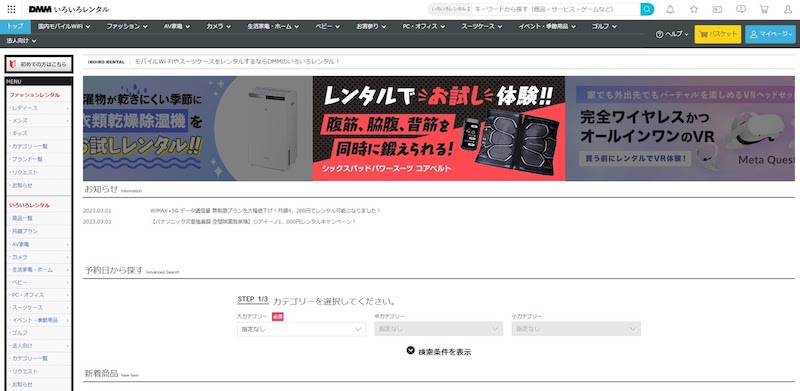Open the 中カテゴリー dropdown
The height and width of the screenshot is (391, 800).
[438, 329]
